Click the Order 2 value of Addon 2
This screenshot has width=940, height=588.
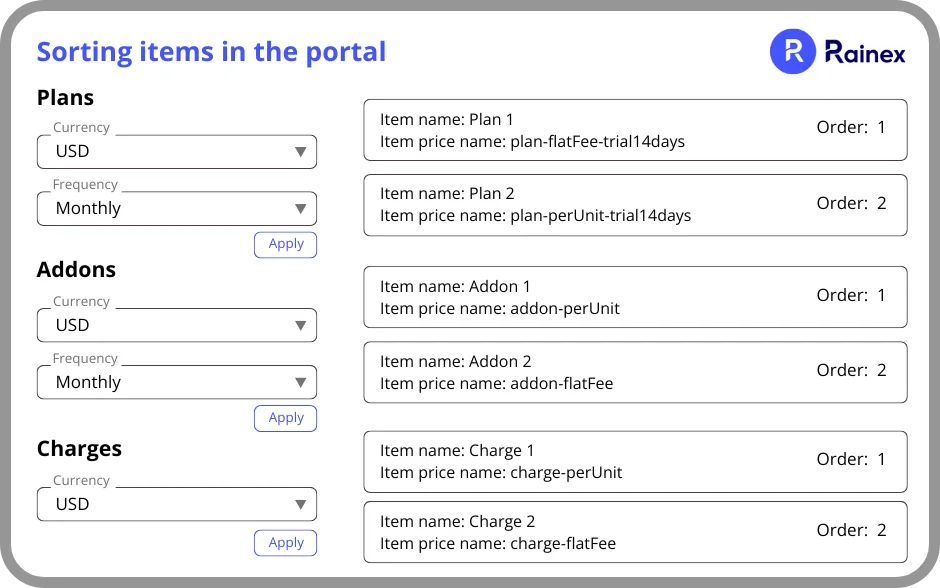coord(881,370)
